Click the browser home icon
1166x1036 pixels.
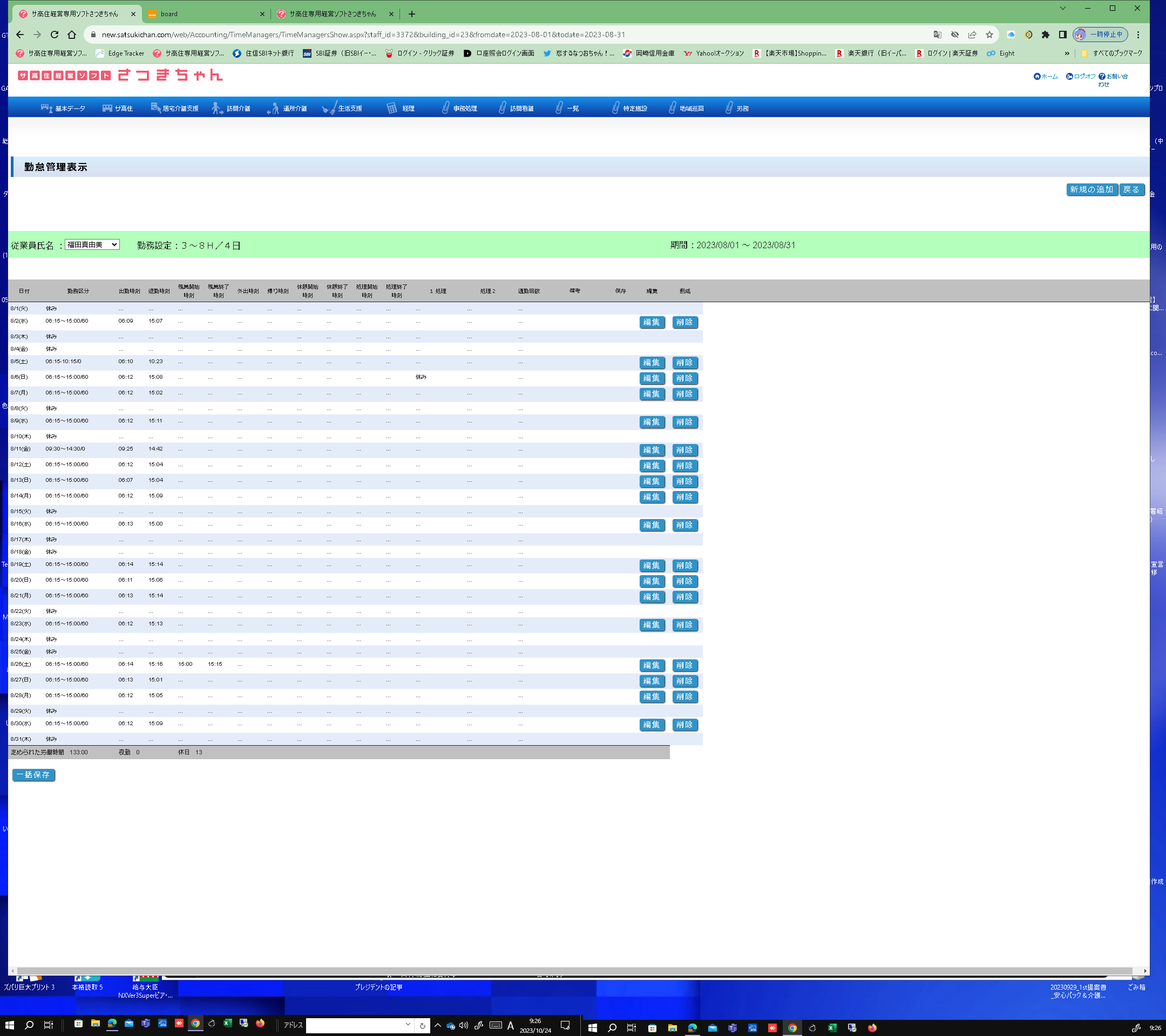(x=72, y=35)
